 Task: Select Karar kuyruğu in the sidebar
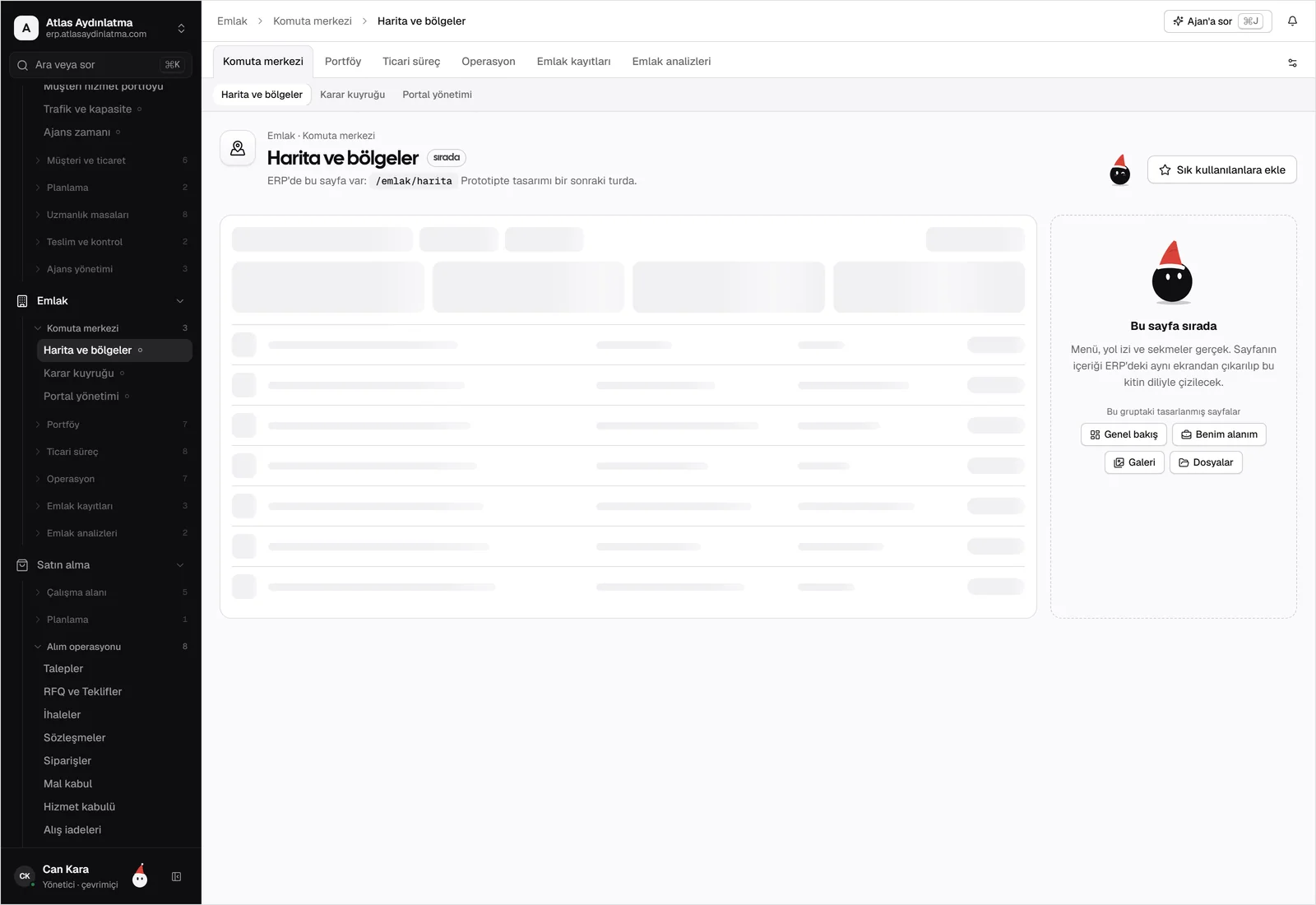tap(114, 374)
